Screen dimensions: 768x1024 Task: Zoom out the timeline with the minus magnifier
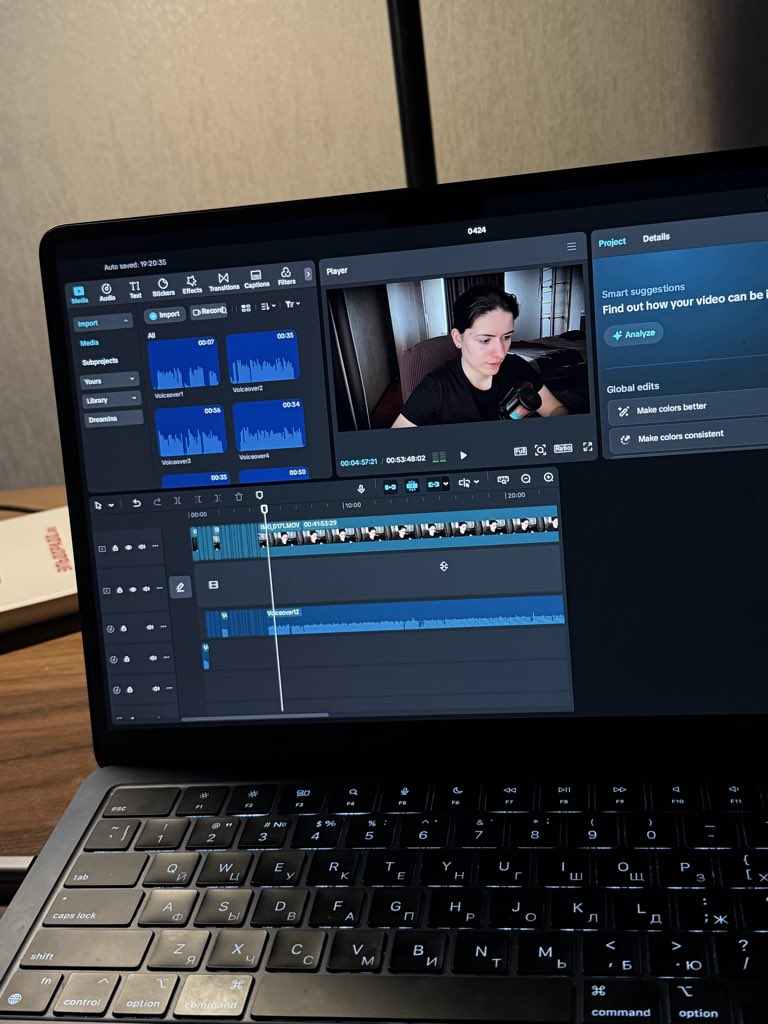(x=526, y=479)
